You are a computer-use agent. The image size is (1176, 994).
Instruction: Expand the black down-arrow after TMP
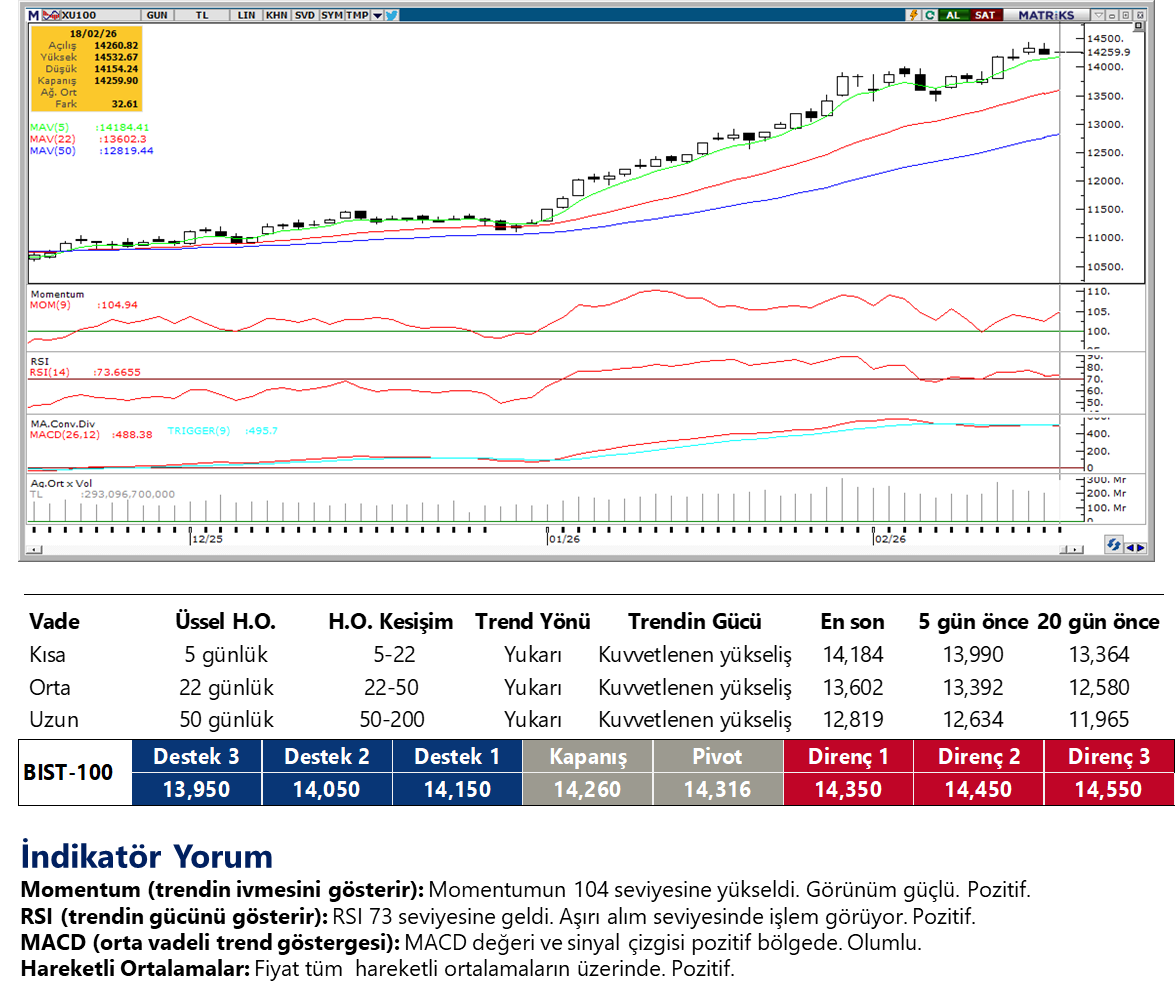pos(376,15)
